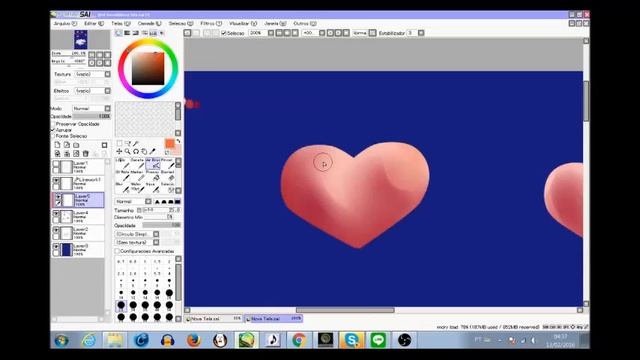
Task: Open Google Chrome from the taskbar
Action: (299, 340)
